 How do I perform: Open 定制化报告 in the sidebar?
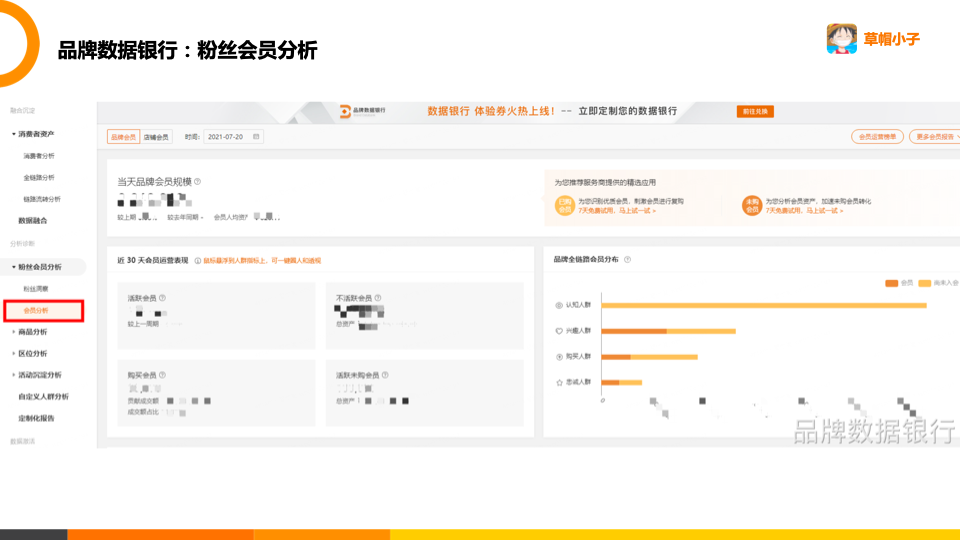pyautogui.click(x=36, y=418)
